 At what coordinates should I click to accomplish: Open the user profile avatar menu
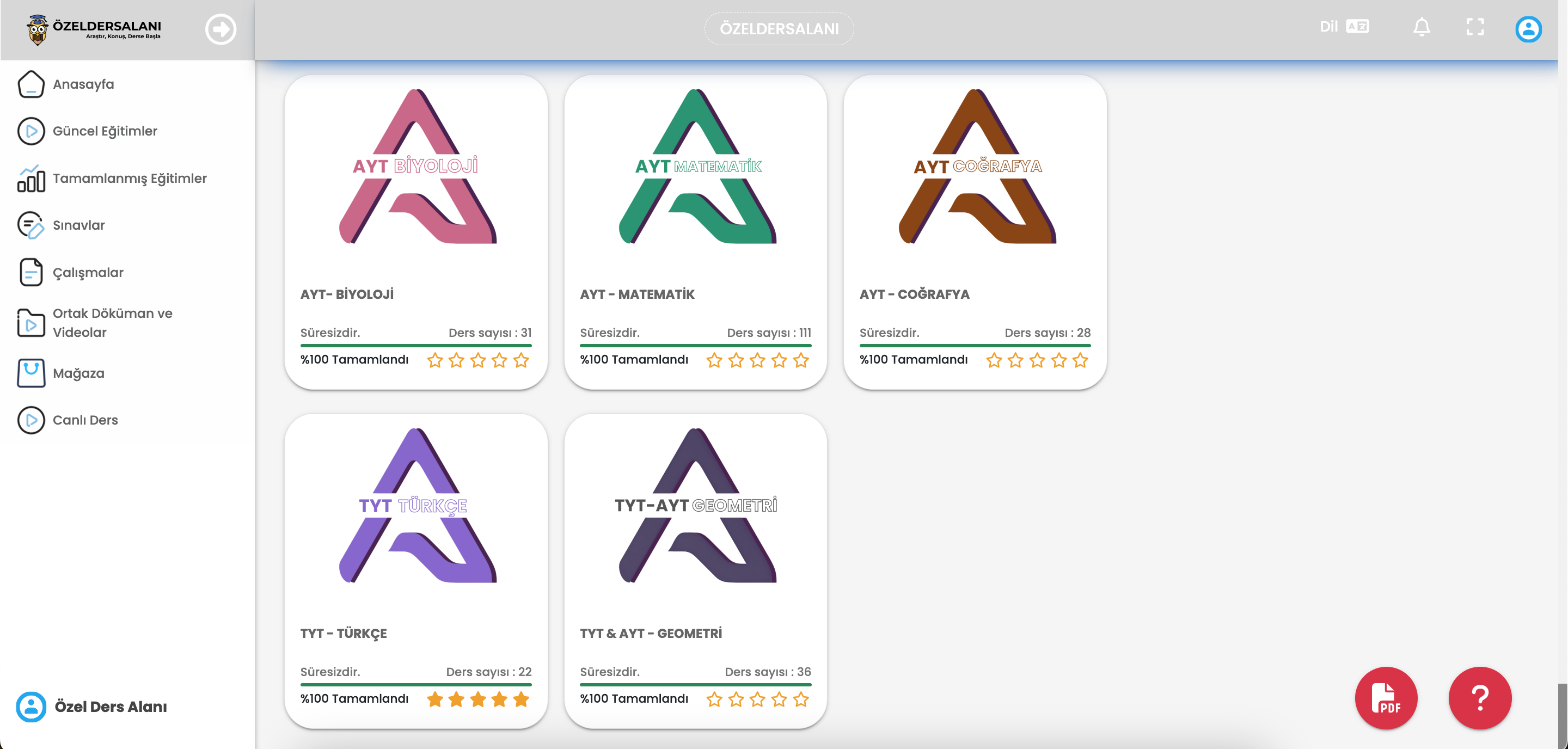pos(1528,29)
